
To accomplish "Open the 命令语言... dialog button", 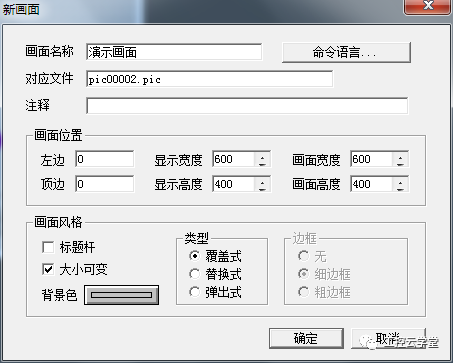I will point(346,52).
